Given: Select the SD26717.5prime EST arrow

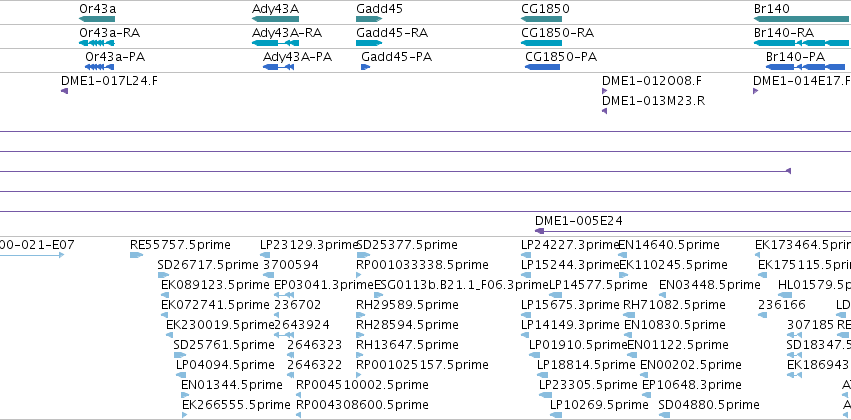Looking at the screenshot, I should coord(163,275).
